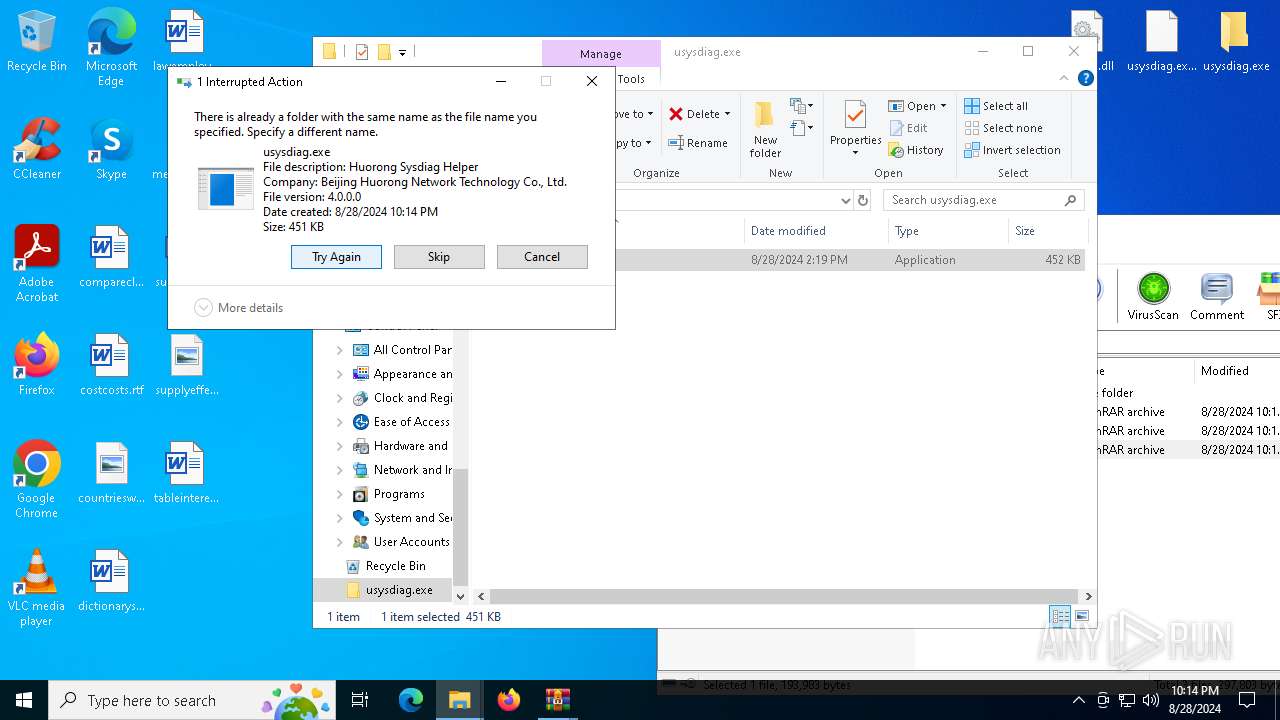Viewport: 1280px width, 720px height.
Task: Create a New folder from the ribbon
Action: click(765, 129)
